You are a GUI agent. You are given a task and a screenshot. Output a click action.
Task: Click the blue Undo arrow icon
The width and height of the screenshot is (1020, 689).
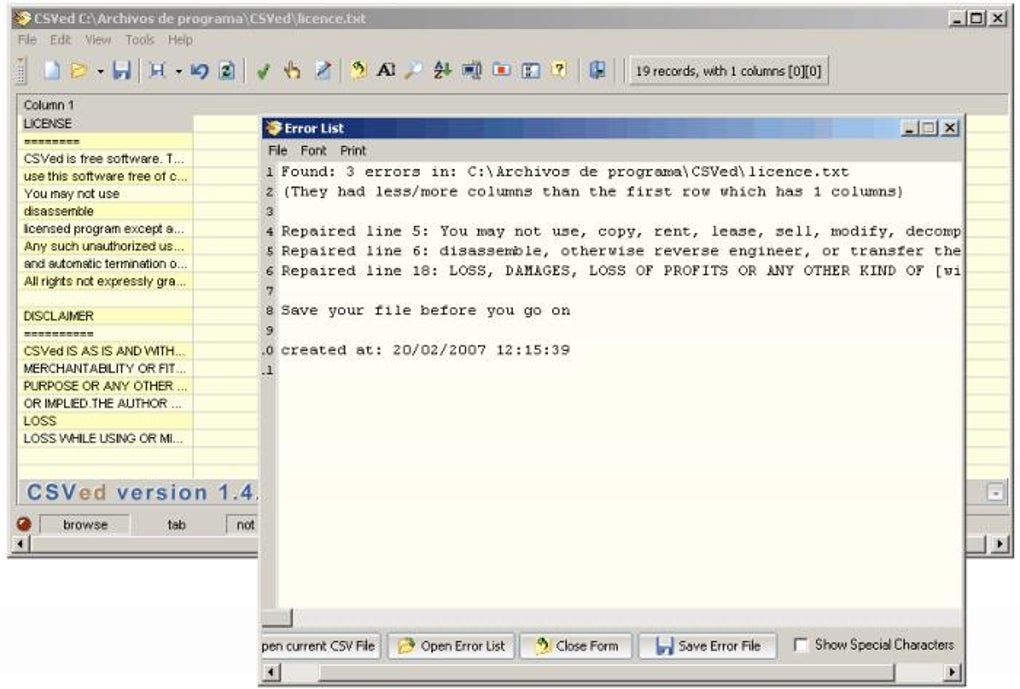click(x=200, y=70)
